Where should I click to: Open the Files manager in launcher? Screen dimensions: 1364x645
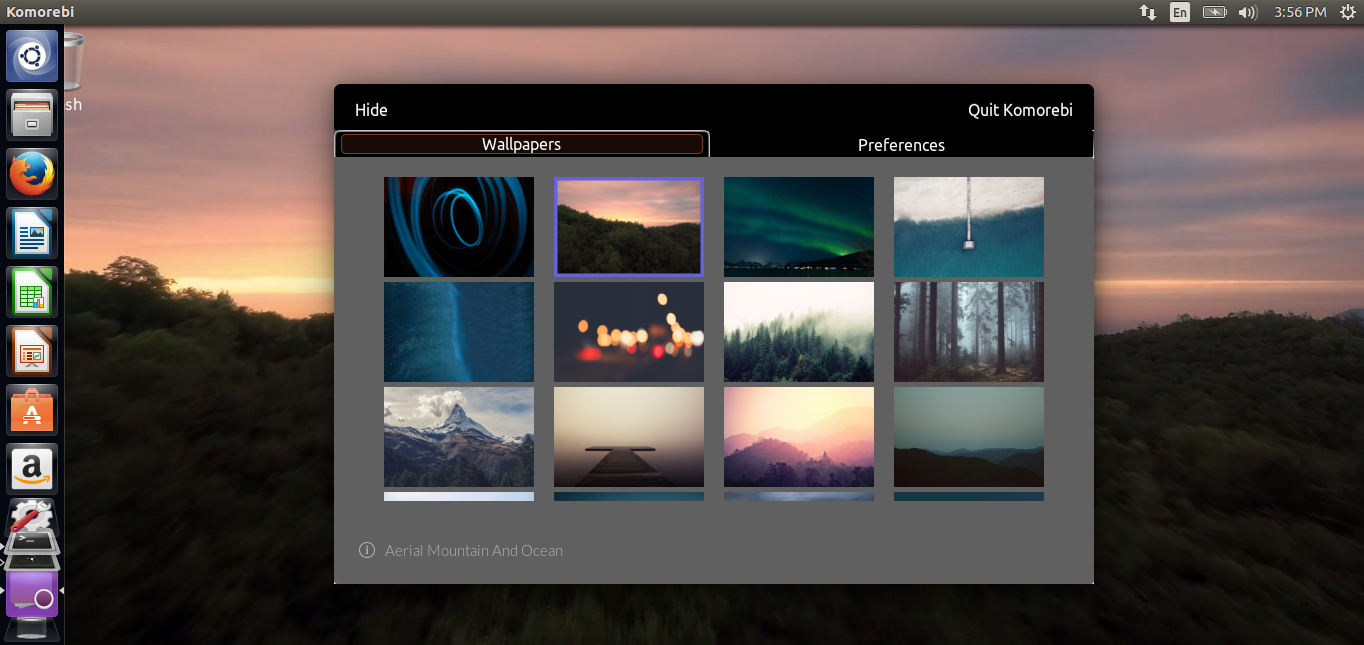point(32,115)
